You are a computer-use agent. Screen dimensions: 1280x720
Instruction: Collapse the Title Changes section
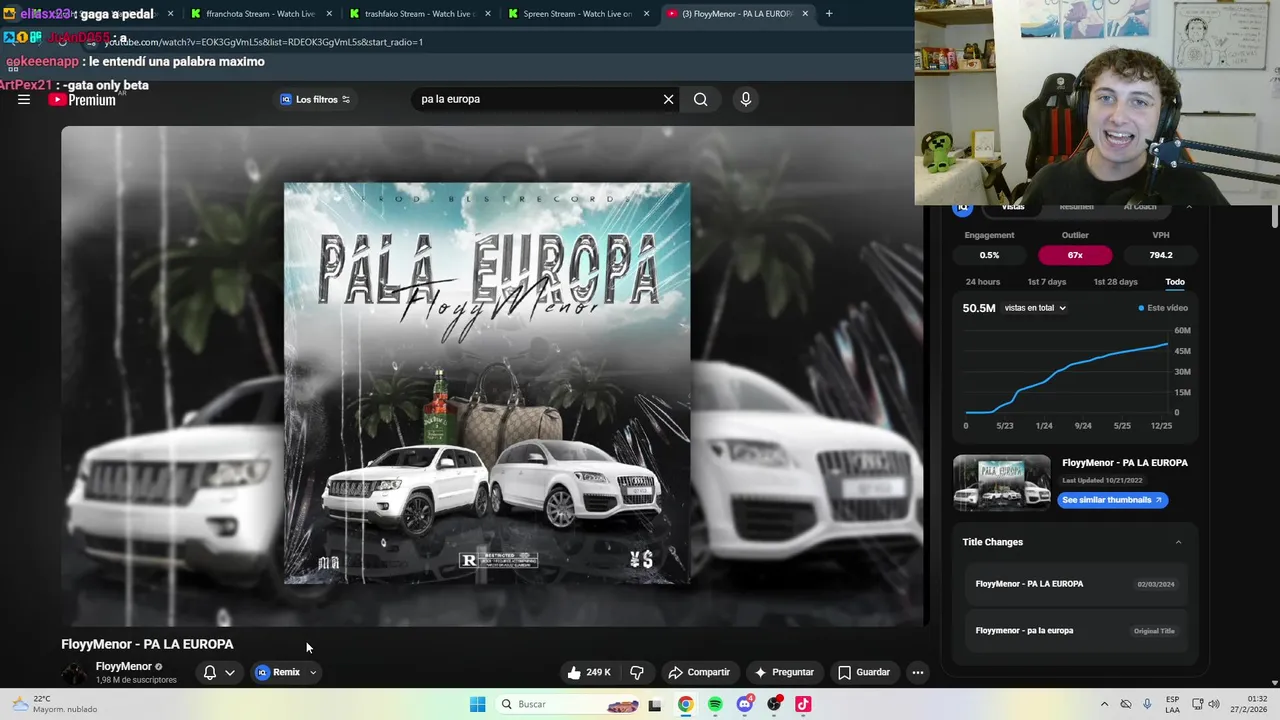tap(1178, 542)
